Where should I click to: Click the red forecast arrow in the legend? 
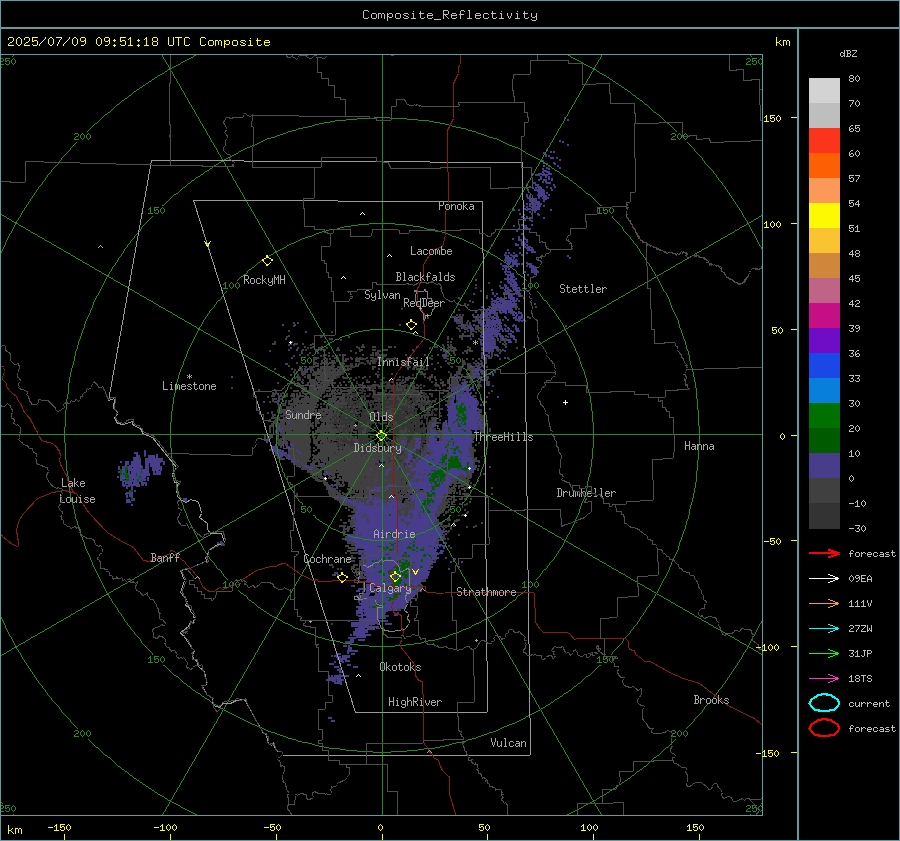point(824,553)
